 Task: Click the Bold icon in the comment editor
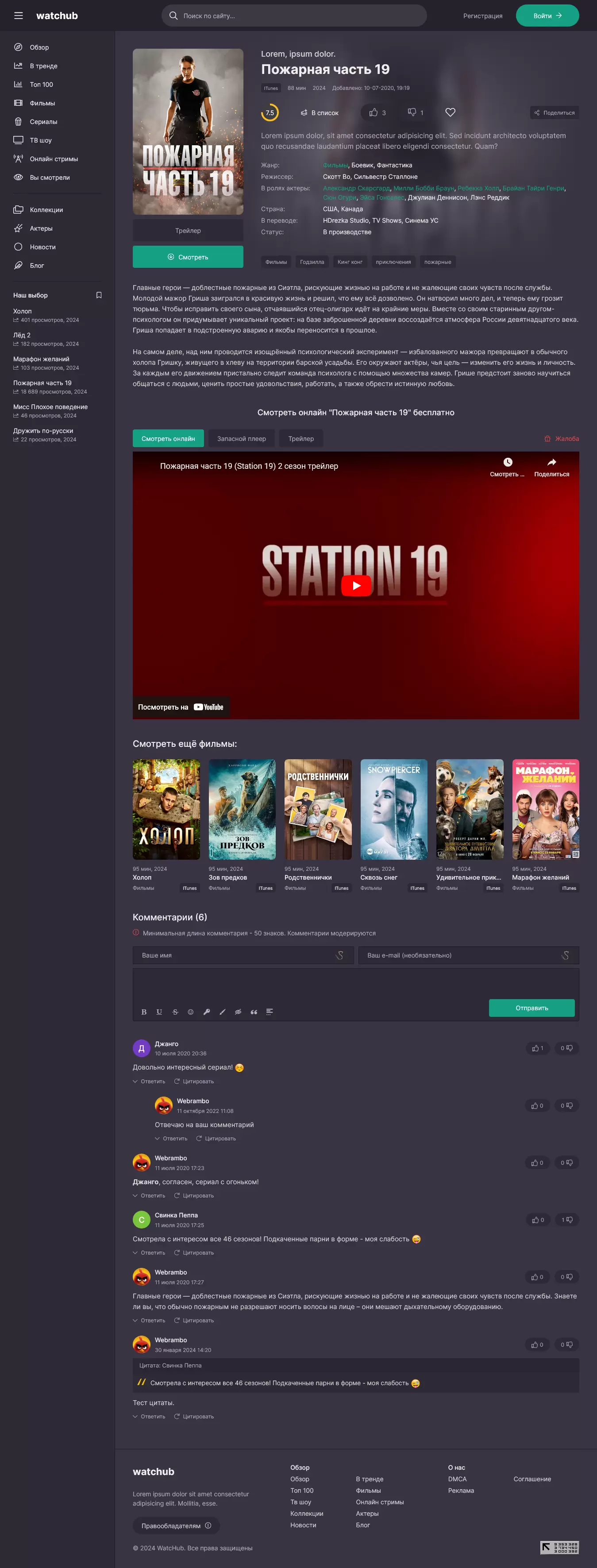tap(144, 1012)
